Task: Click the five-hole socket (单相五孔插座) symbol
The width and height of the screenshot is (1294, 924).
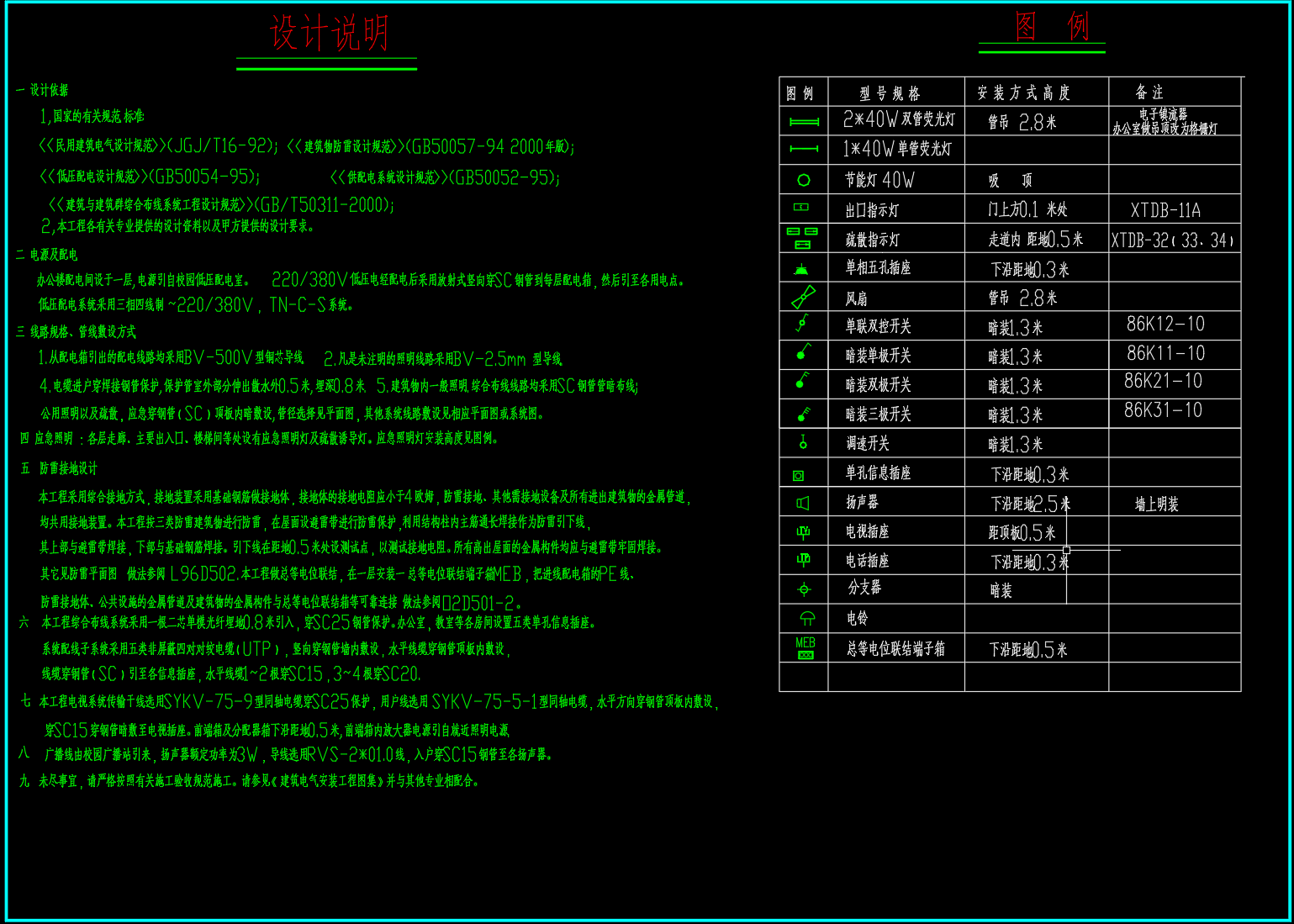Action: coord(801,269)
